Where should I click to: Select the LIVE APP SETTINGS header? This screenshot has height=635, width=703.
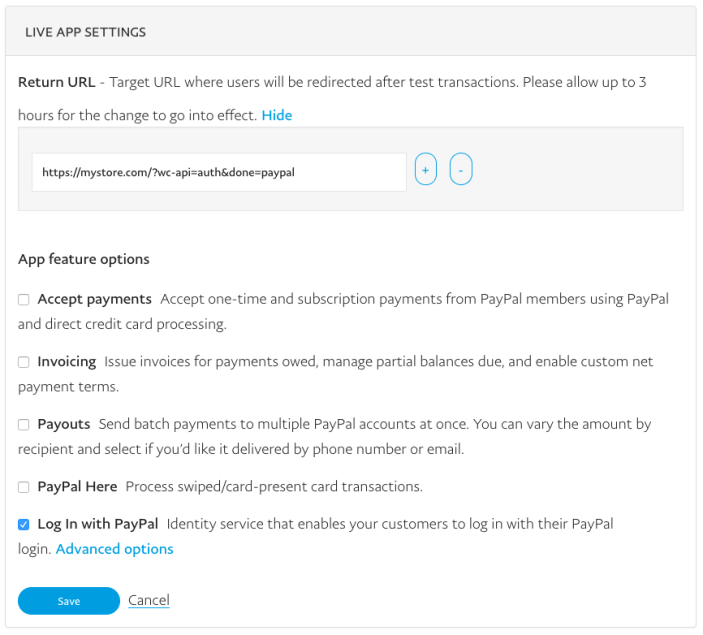(85, 32)
